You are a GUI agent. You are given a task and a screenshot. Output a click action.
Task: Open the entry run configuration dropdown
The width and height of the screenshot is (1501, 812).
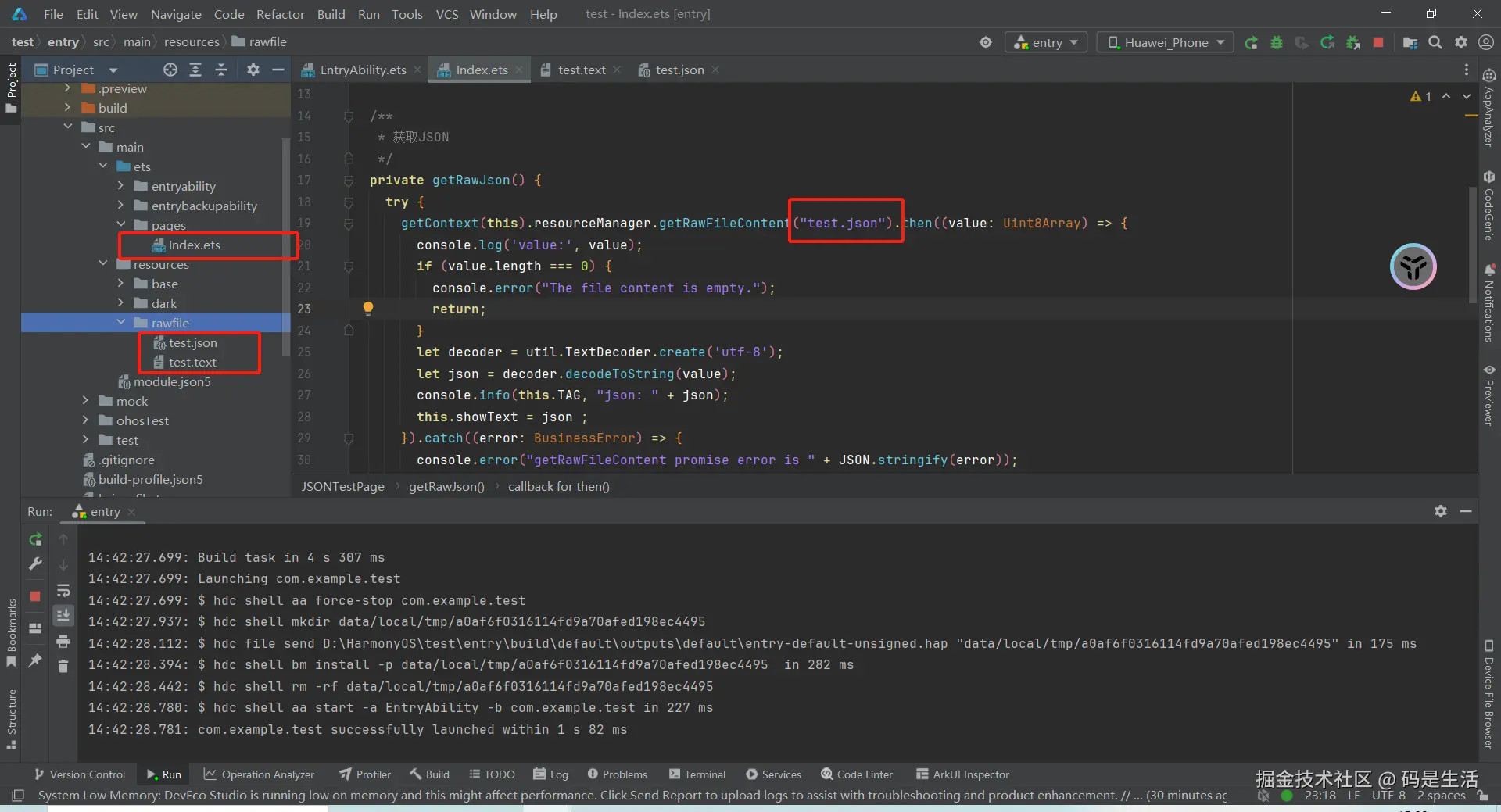(x=1046, y=42)
